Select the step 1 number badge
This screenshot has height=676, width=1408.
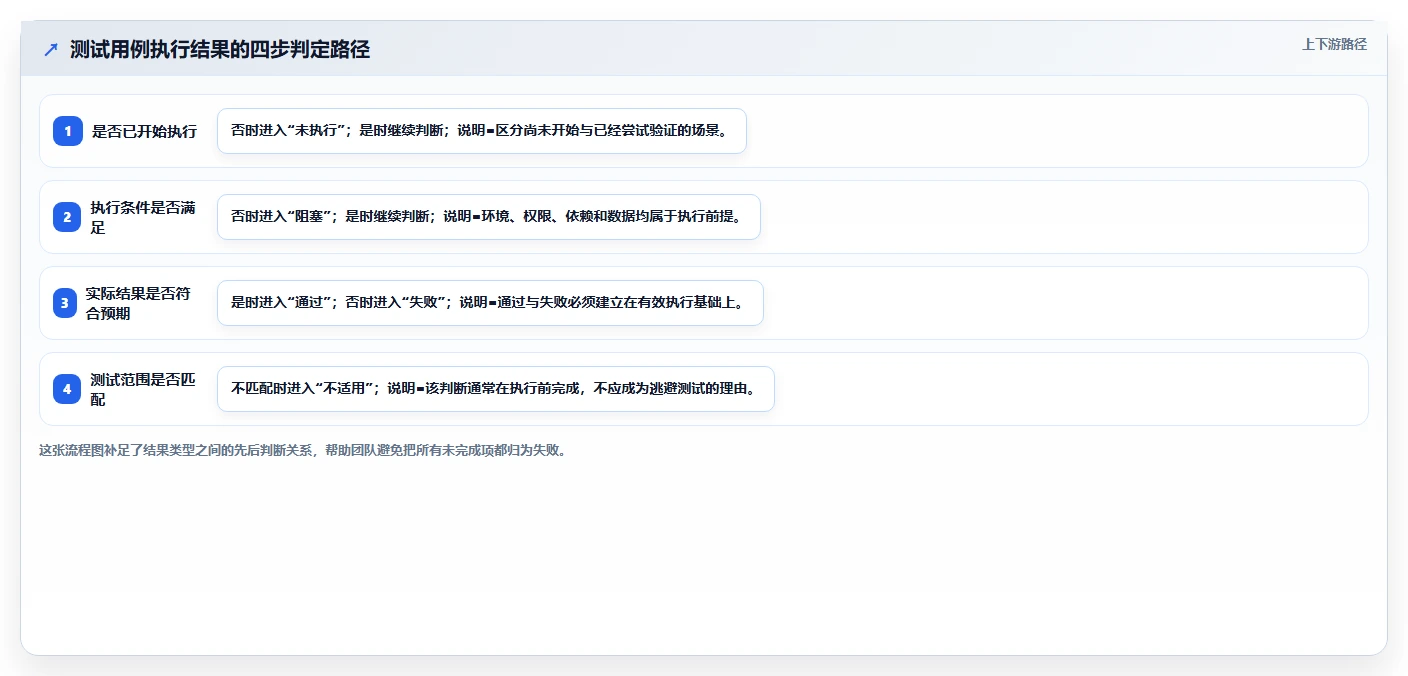(68, 131)
